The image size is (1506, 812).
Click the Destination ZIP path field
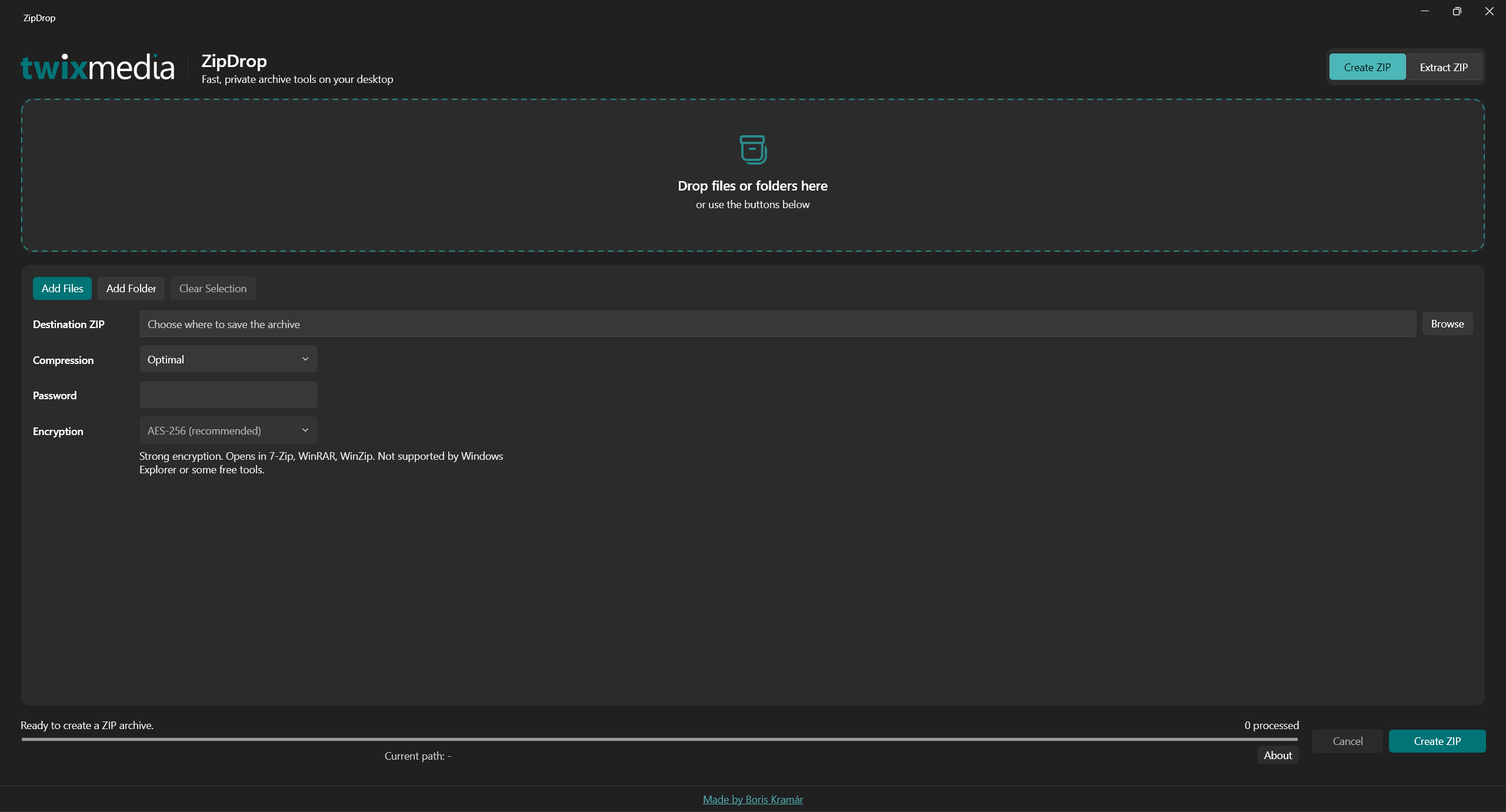click(778, 324)
